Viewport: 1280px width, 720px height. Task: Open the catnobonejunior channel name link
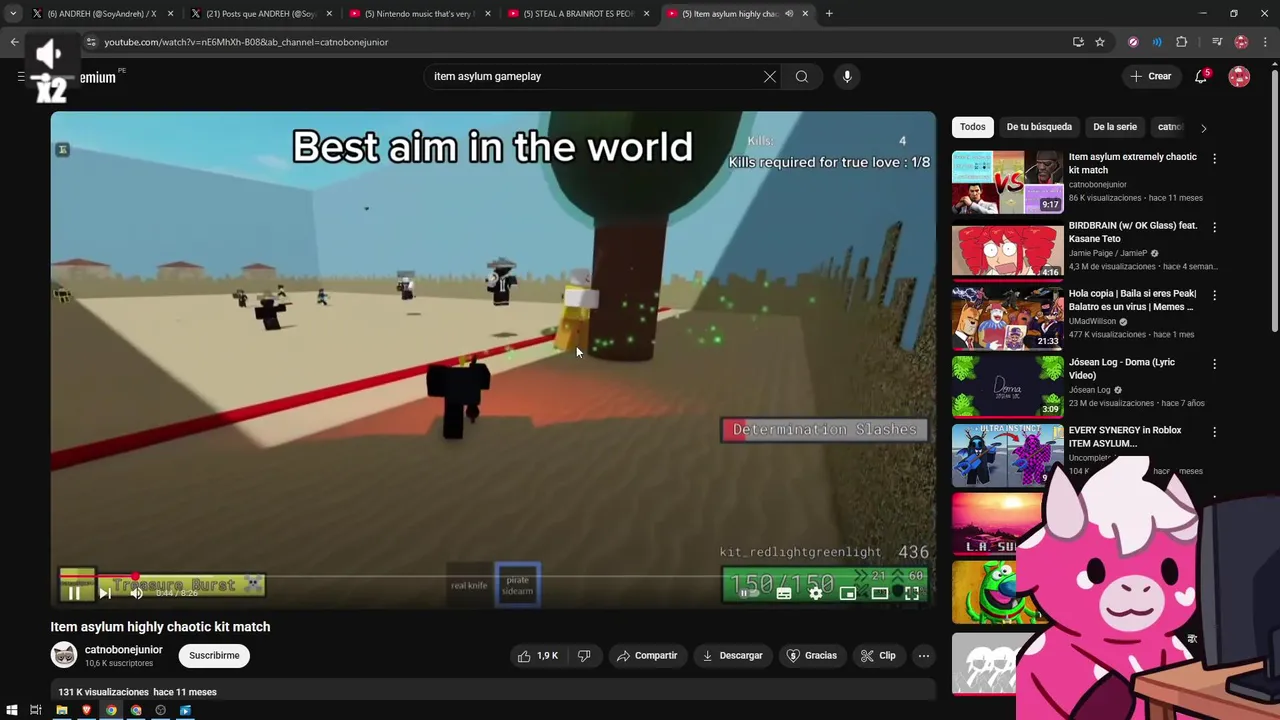pyautogui.click(x=123, y=650)
